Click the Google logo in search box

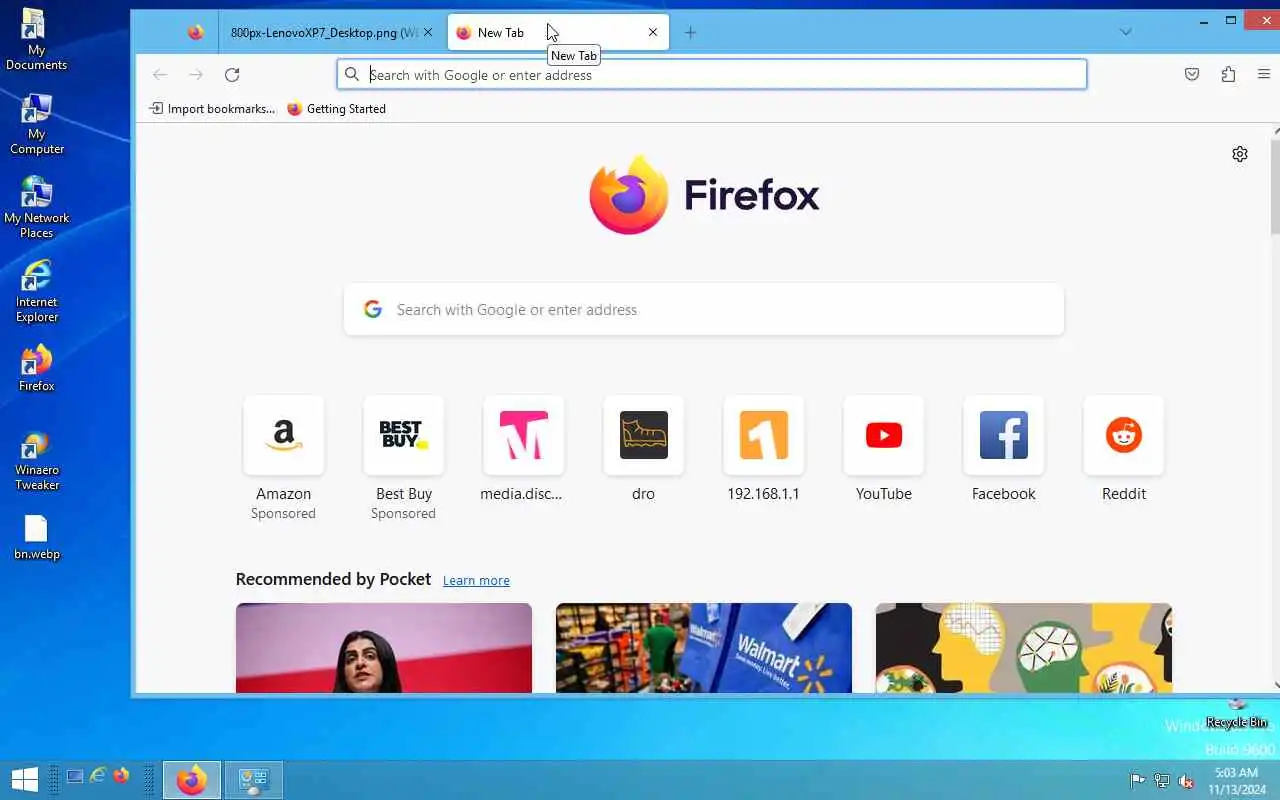coord(373,310)
